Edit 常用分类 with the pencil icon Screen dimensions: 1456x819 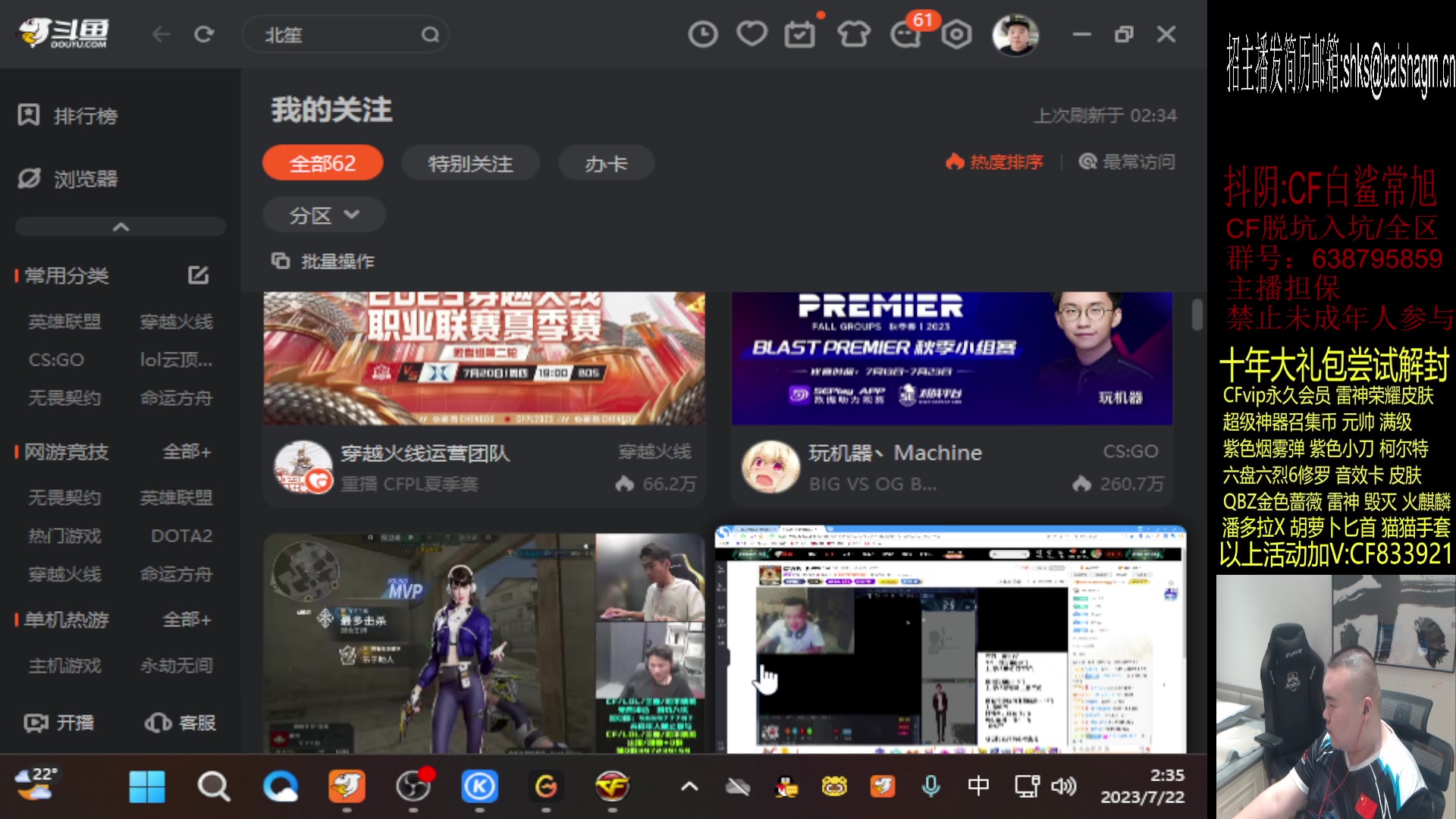[x=198, y=275]
